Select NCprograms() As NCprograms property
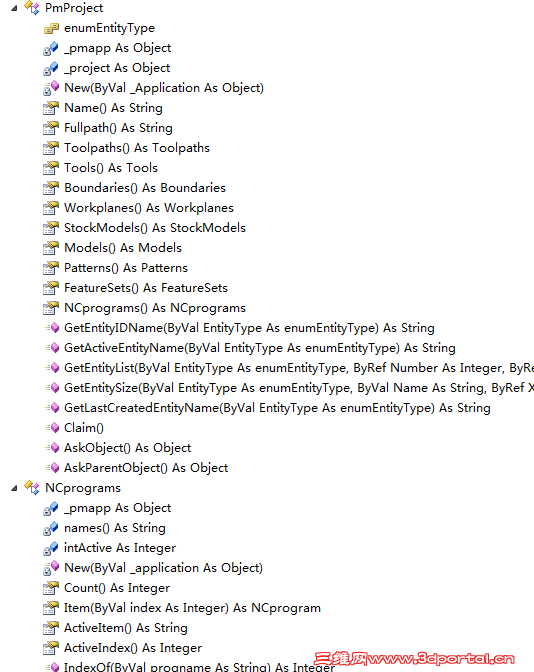 [x=155, y=308]
